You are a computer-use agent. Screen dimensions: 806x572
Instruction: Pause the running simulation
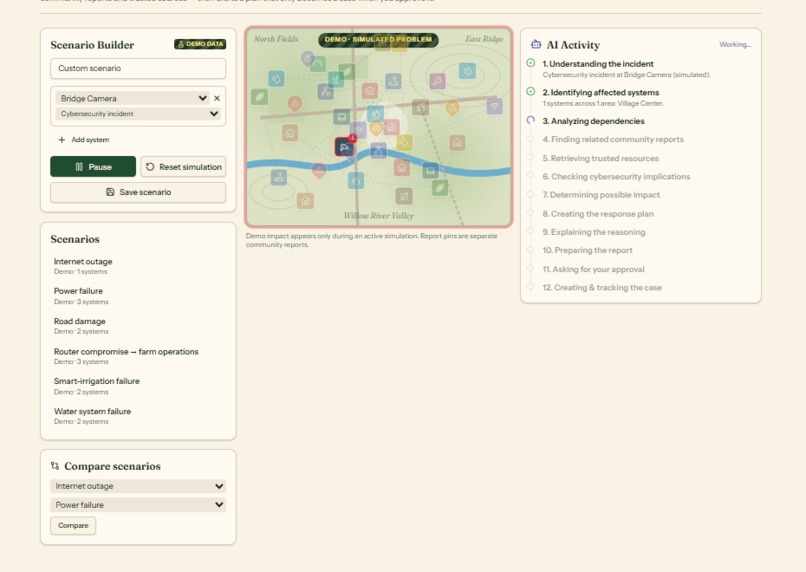[93, 167]
